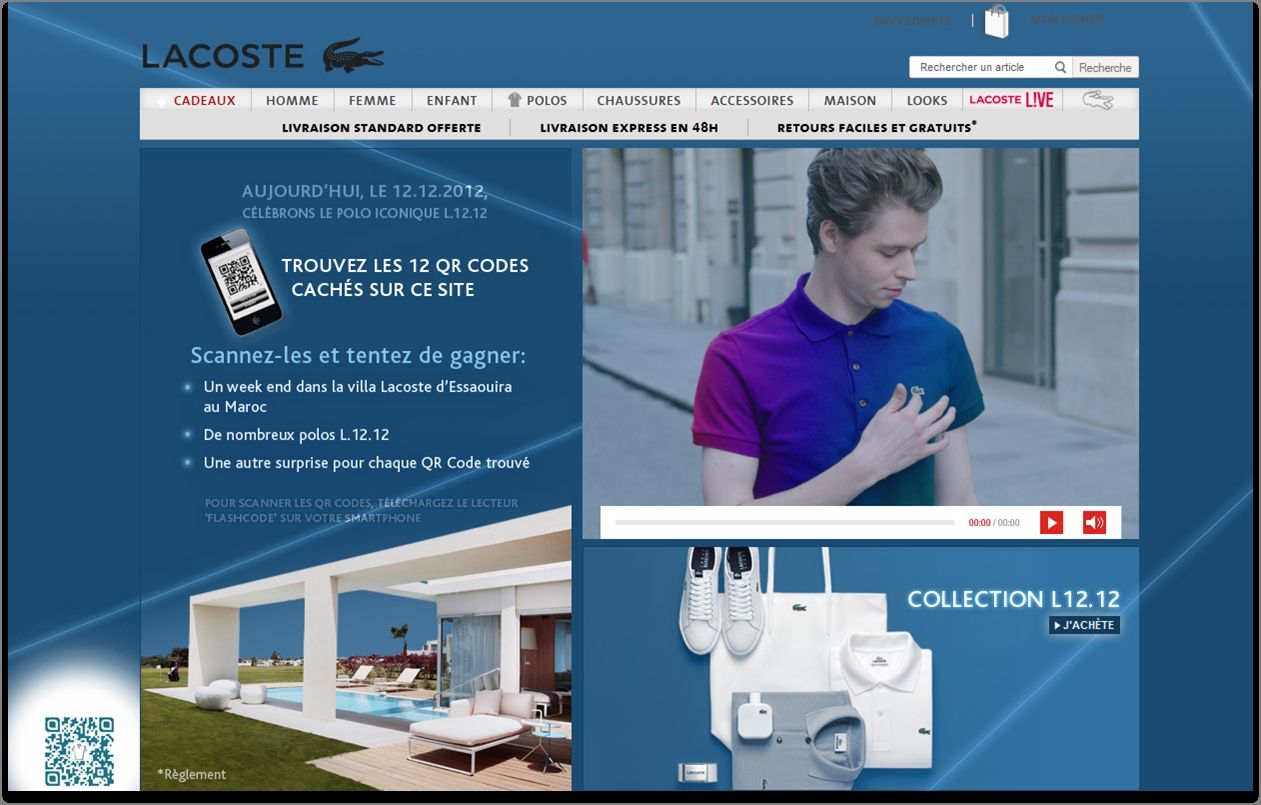Image resolution: width=1261 pixels, height=805 pixels.
Task: Click 'De nombreux polos L.12.12' text
Action: (296, 435)
